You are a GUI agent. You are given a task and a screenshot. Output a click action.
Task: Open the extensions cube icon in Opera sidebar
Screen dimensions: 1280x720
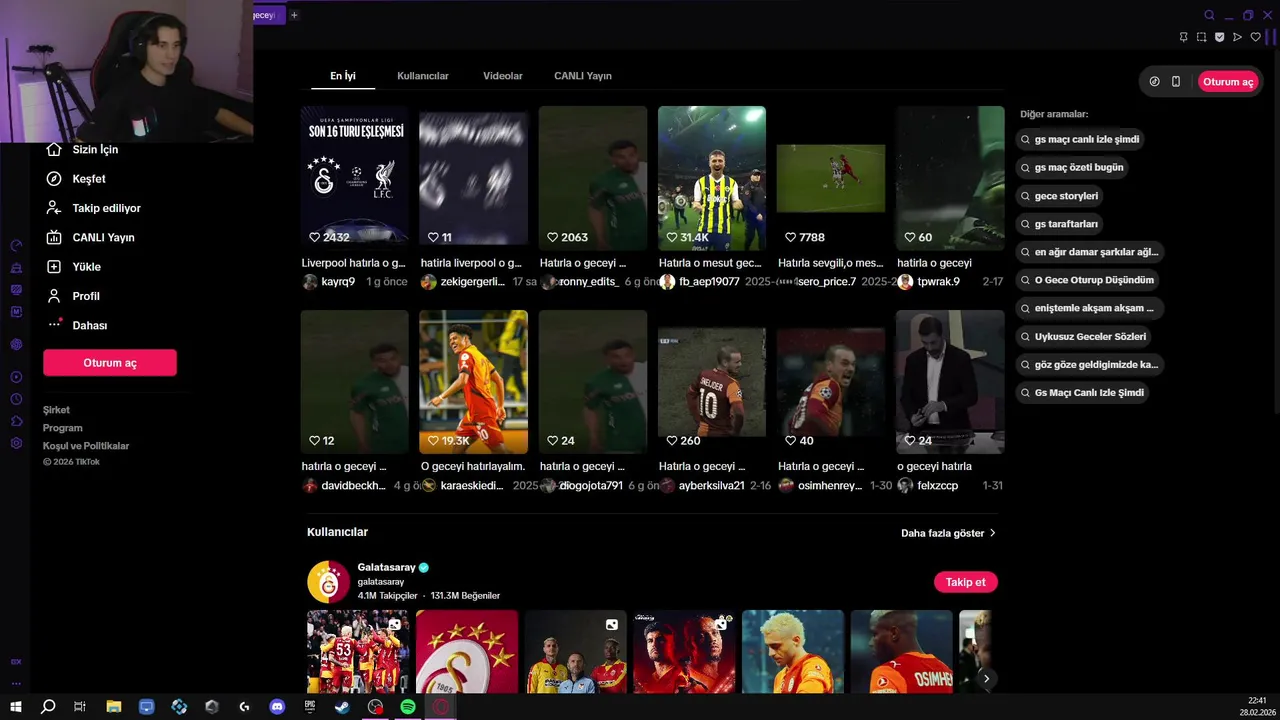click(16, 421)
